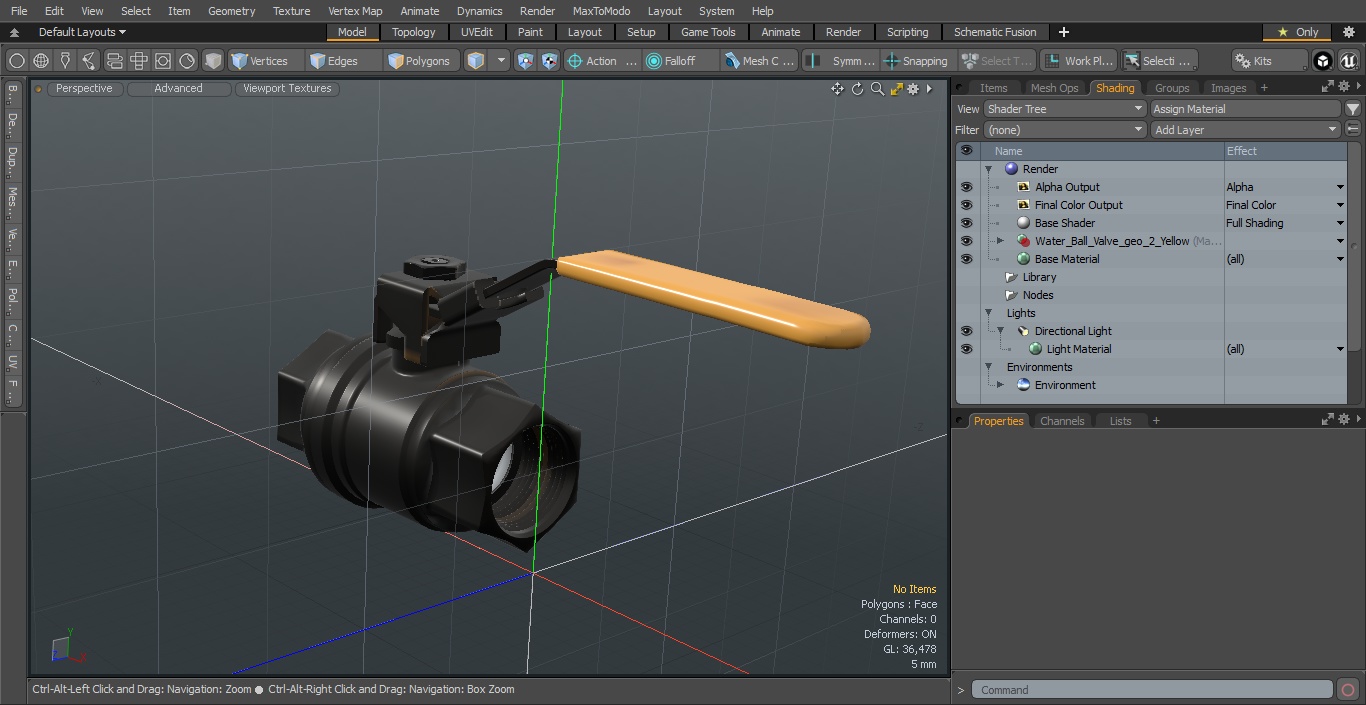Open the Geometry menu

click(231, 11)
